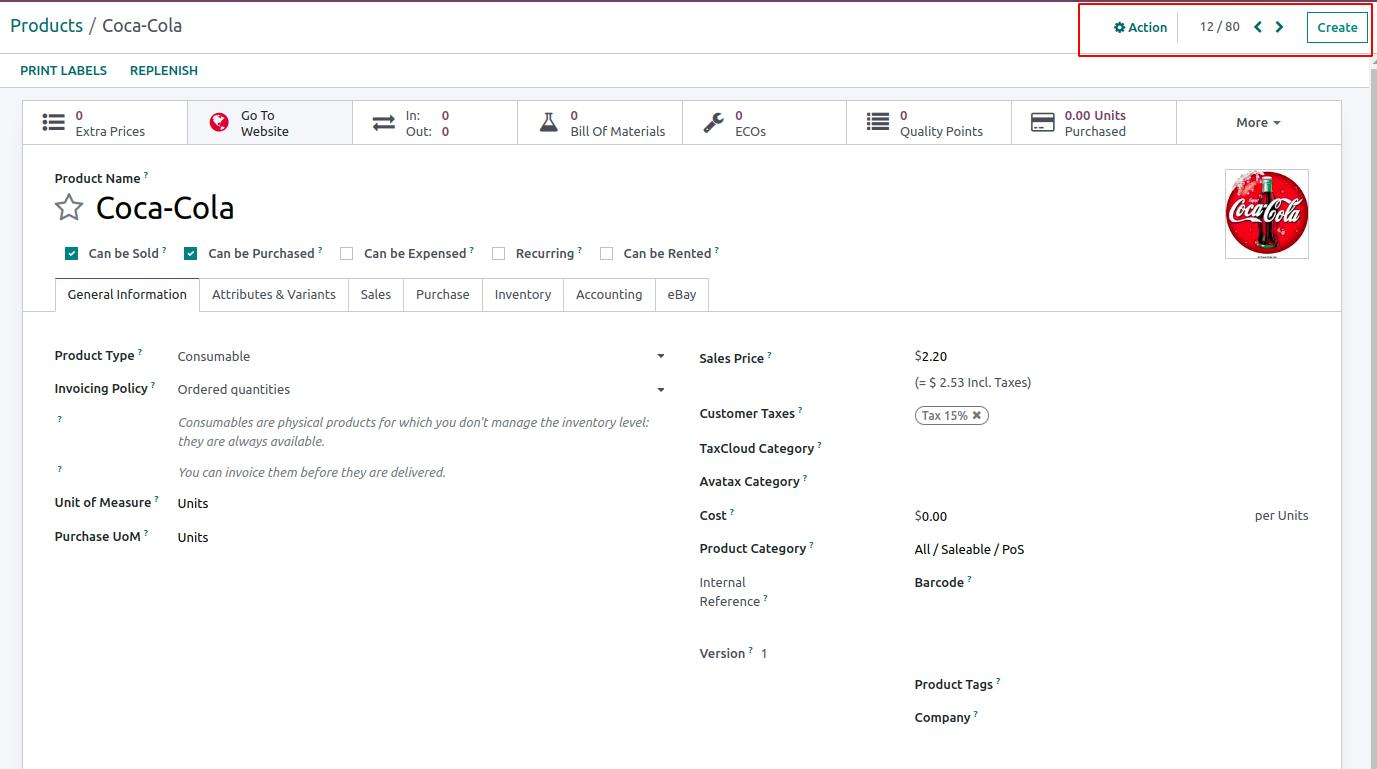Uncheck Can be Sold checkbox
The height and width of the screenshot is (769, 1377).
point(71,254)
